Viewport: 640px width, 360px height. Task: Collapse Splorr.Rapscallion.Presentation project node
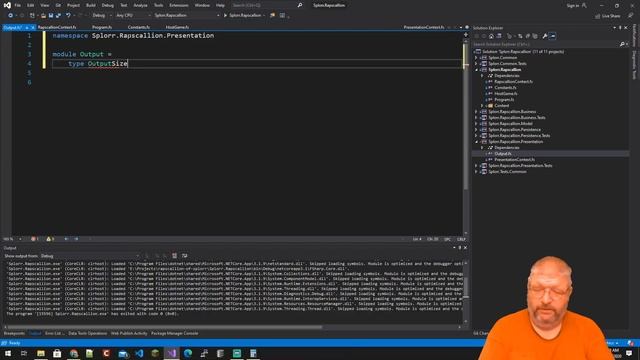tap(476, 142)
